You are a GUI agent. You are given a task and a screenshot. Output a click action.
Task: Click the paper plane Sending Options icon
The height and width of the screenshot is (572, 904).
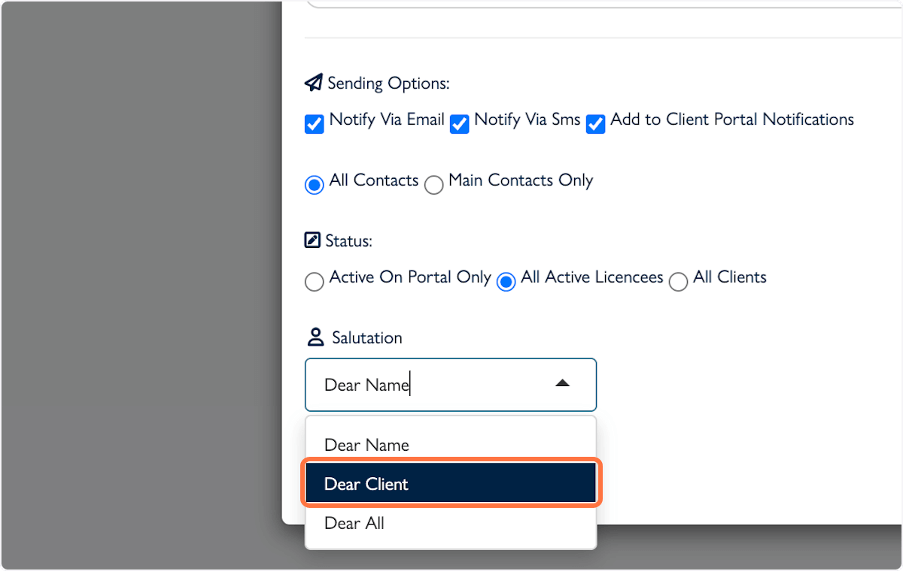point(314,83)
